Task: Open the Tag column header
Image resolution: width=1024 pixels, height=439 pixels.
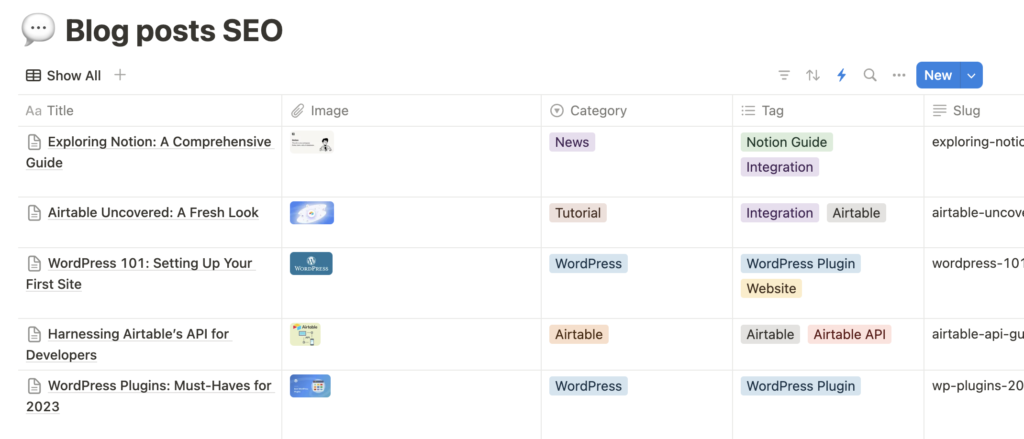Action: coord(828,110)
